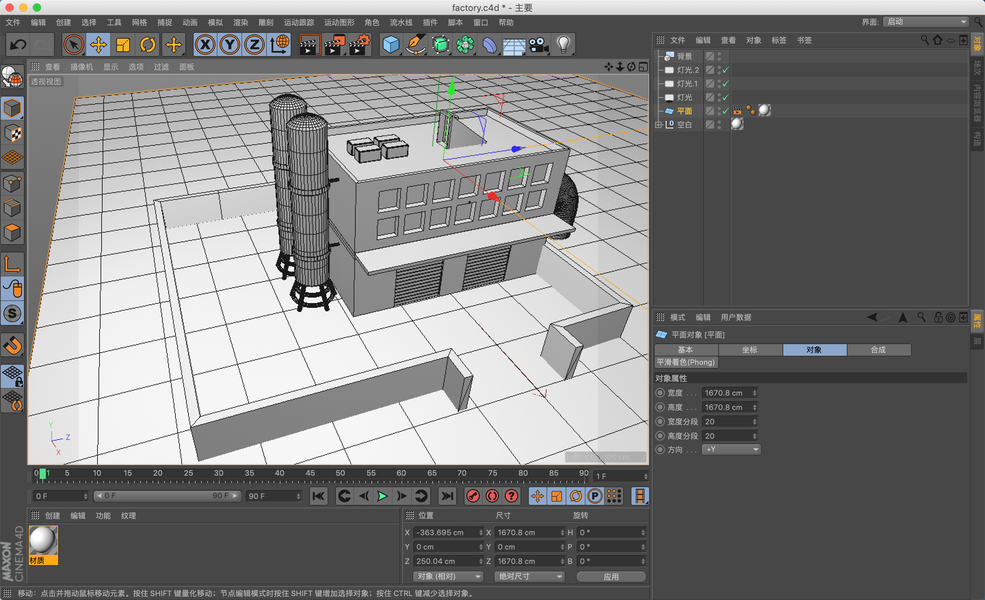Render the current view clapperboard icon
Viewport: 985px width, 600px height.
pyautogui.click(x=309, y=45)
